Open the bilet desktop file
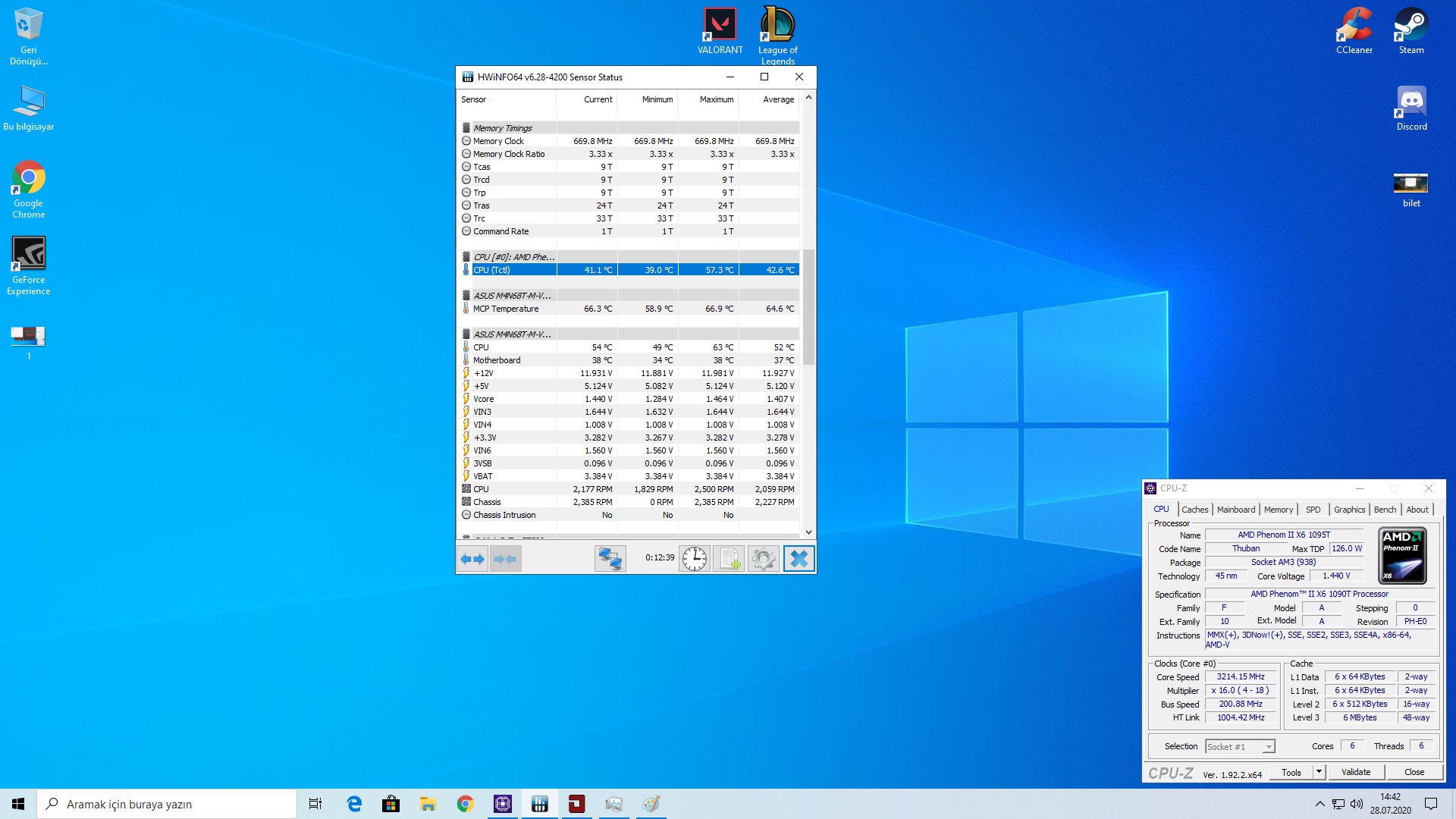The width and height of the screenshot is (1456, 819). coord(1411,190)
